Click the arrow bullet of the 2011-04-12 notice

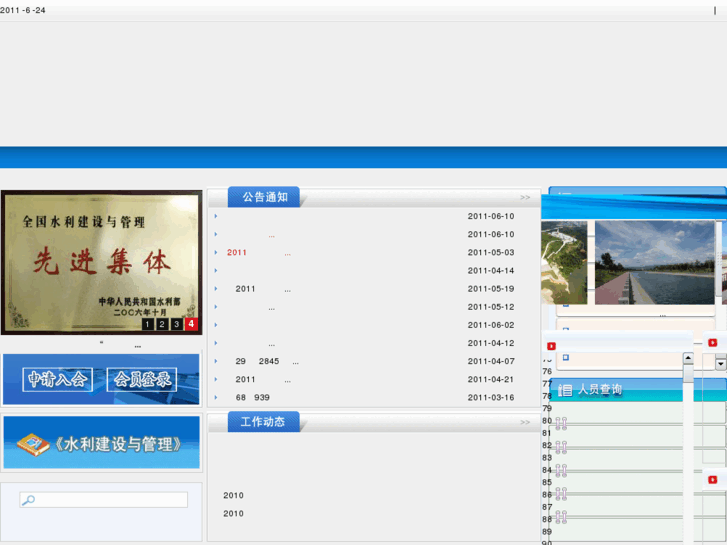[216, 343]
